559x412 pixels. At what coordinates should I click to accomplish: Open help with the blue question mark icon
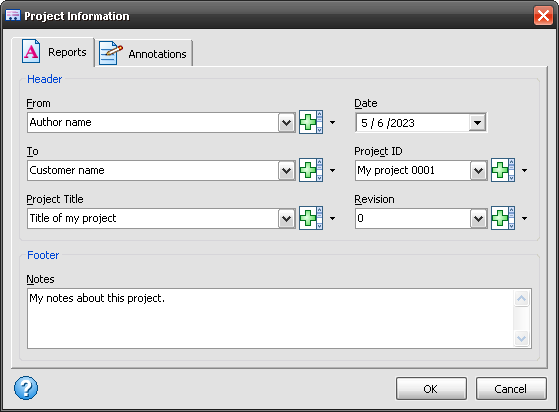tap(26, 388)
